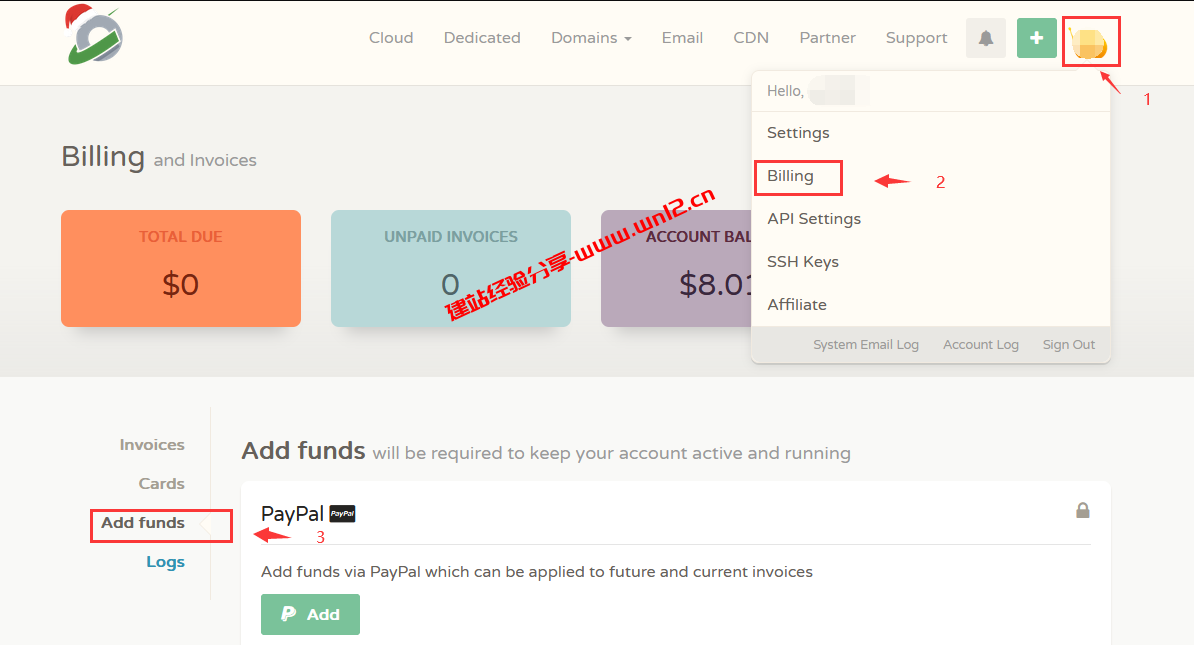Open the notifications bell icon

pos(986,38)
